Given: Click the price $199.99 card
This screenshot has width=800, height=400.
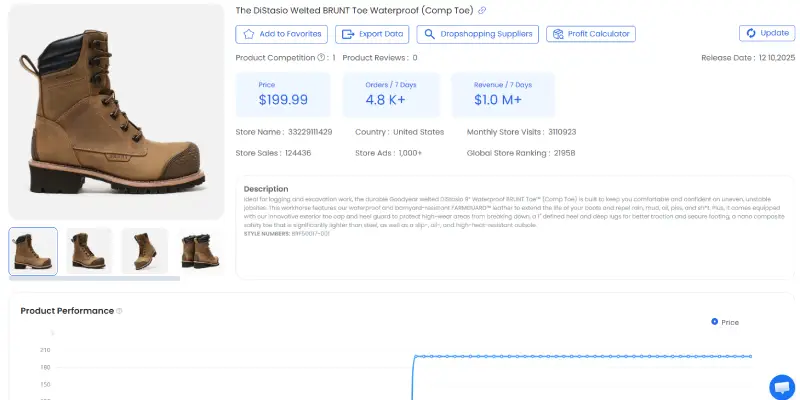Looking at the screenshot, I should (283, 95).
